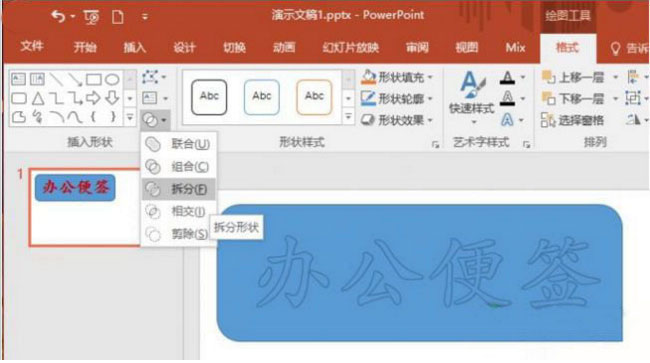
Task: Select the curve shape
Action: pos(75,118)
